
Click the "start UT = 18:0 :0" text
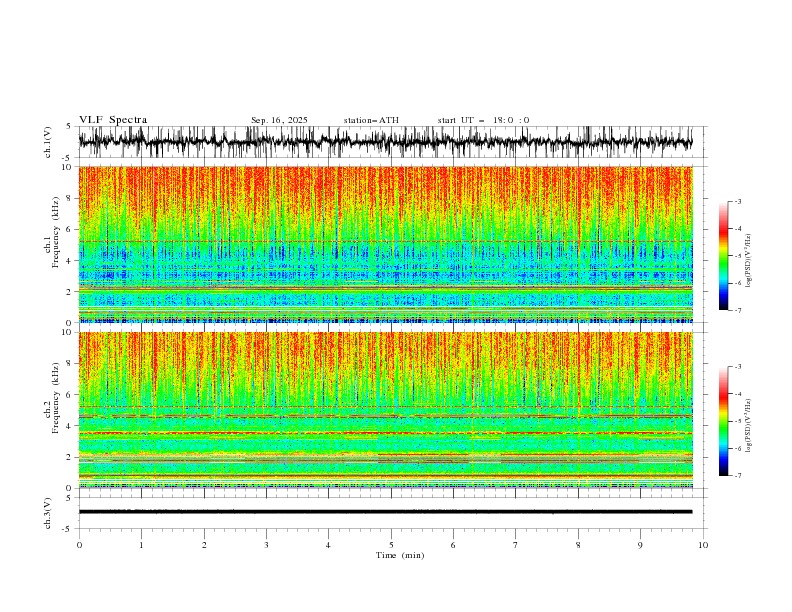click(483, 120)
